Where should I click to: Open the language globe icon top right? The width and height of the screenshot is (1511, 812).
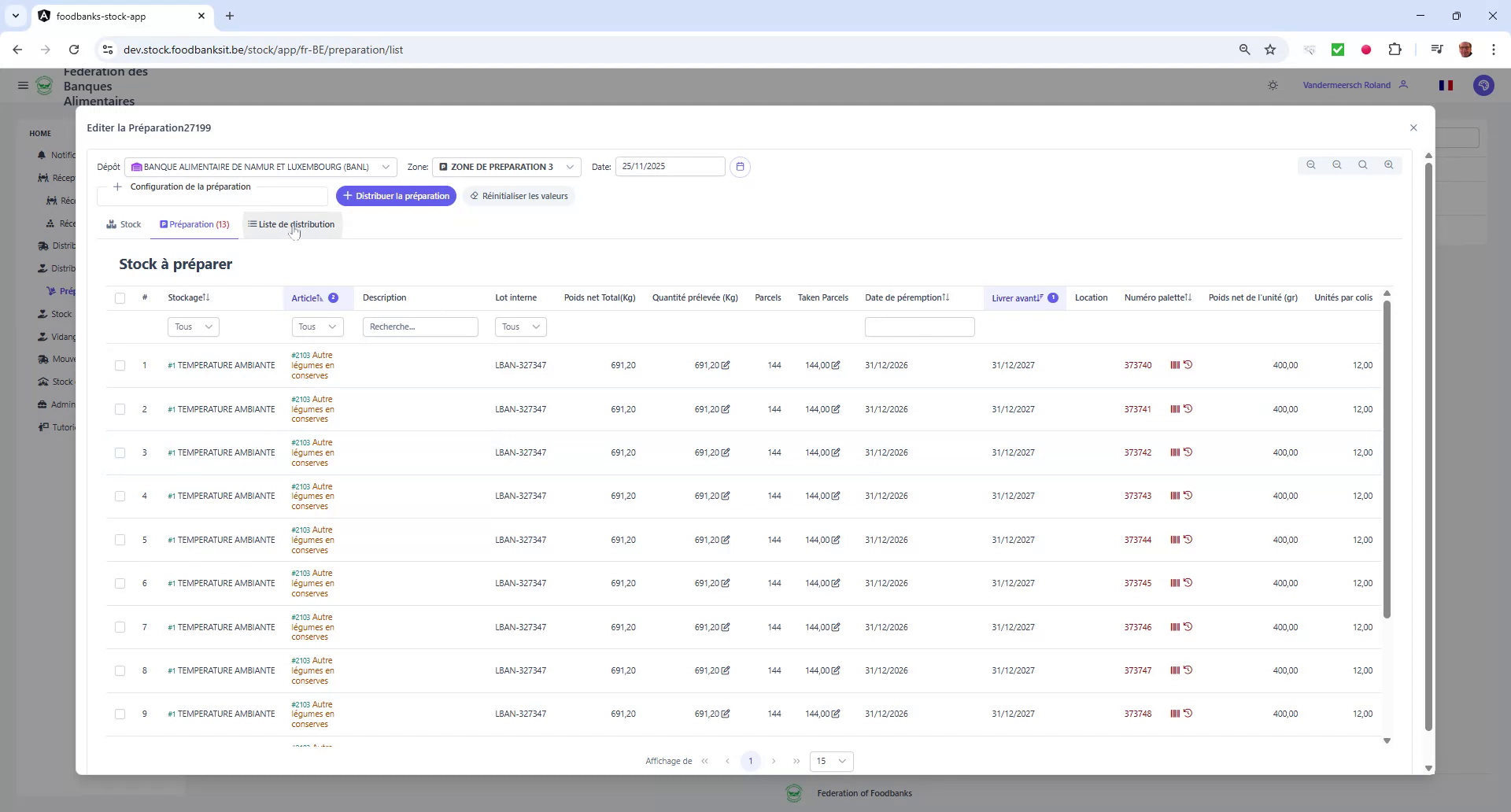(x=1484, y=85)
